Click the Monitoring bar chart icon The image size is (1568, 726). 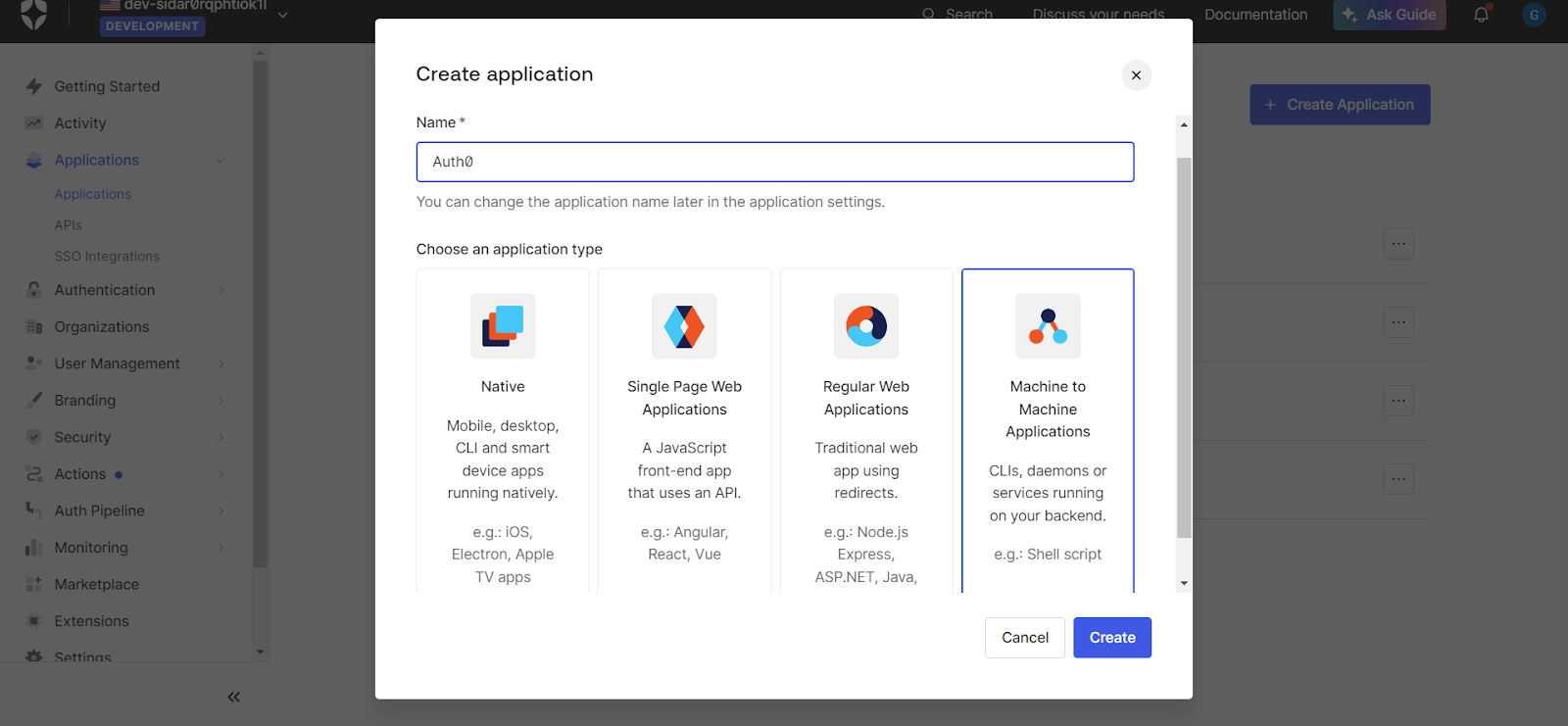pos(34,548)
